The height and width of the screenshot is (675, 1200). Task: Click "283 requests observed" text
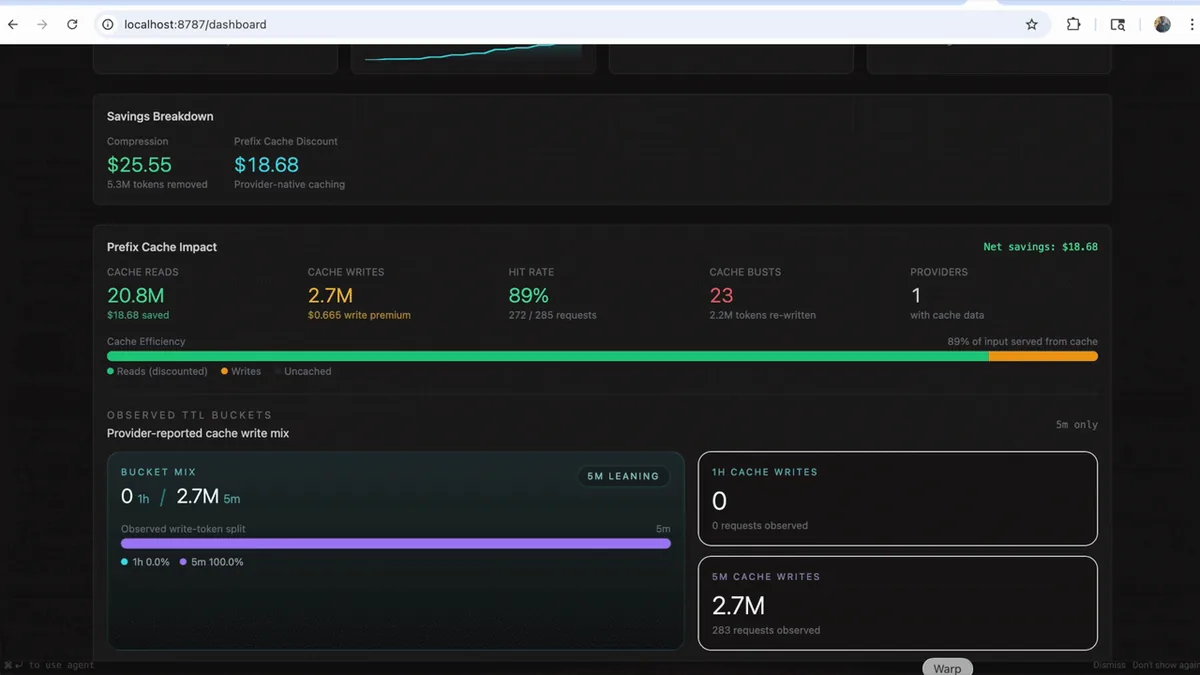click(766, 630)
